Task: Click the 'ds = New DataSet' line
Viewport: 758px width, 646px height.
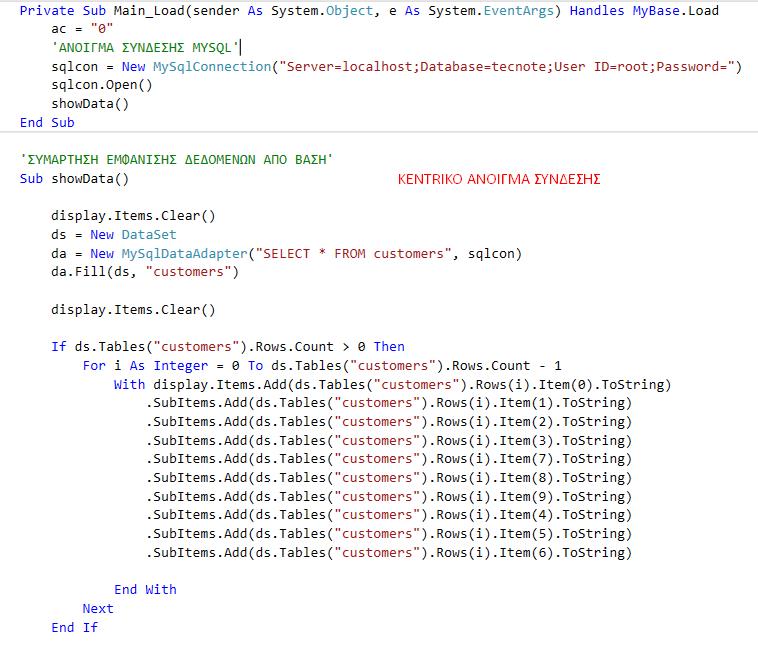Action: pyautogui.click(x=114, y=235)
